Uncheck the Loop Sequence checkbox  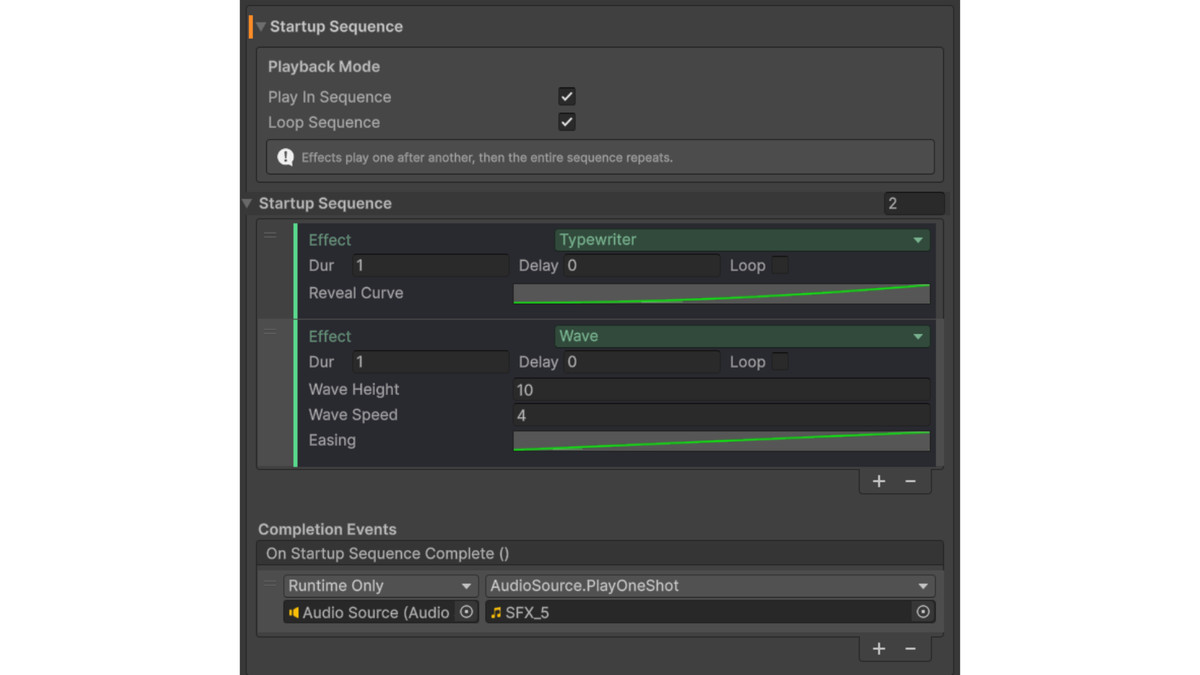tap(567, 122)
